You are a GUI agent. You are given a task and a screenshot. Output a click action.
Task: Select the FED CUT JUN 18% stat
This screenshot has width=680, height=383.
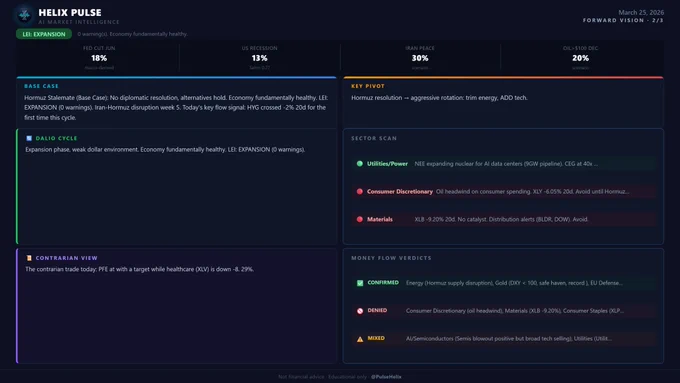99,58
